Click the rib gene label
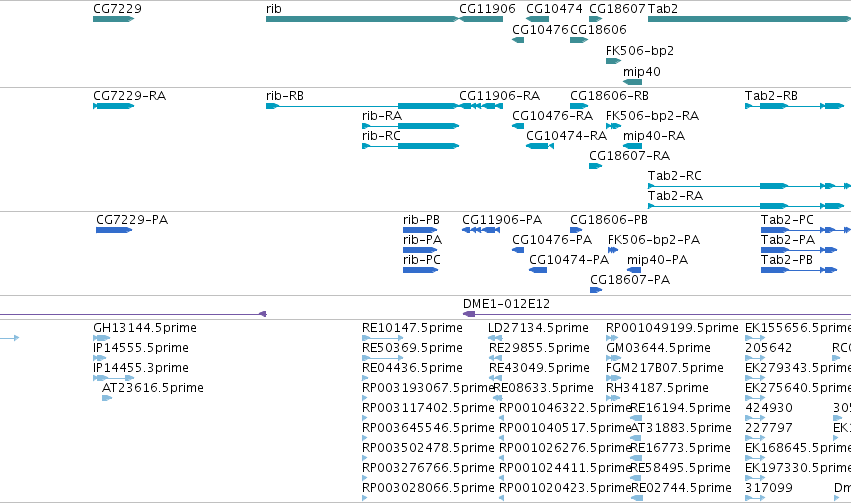This screenshot has width=851, height=503. [274, 9]
